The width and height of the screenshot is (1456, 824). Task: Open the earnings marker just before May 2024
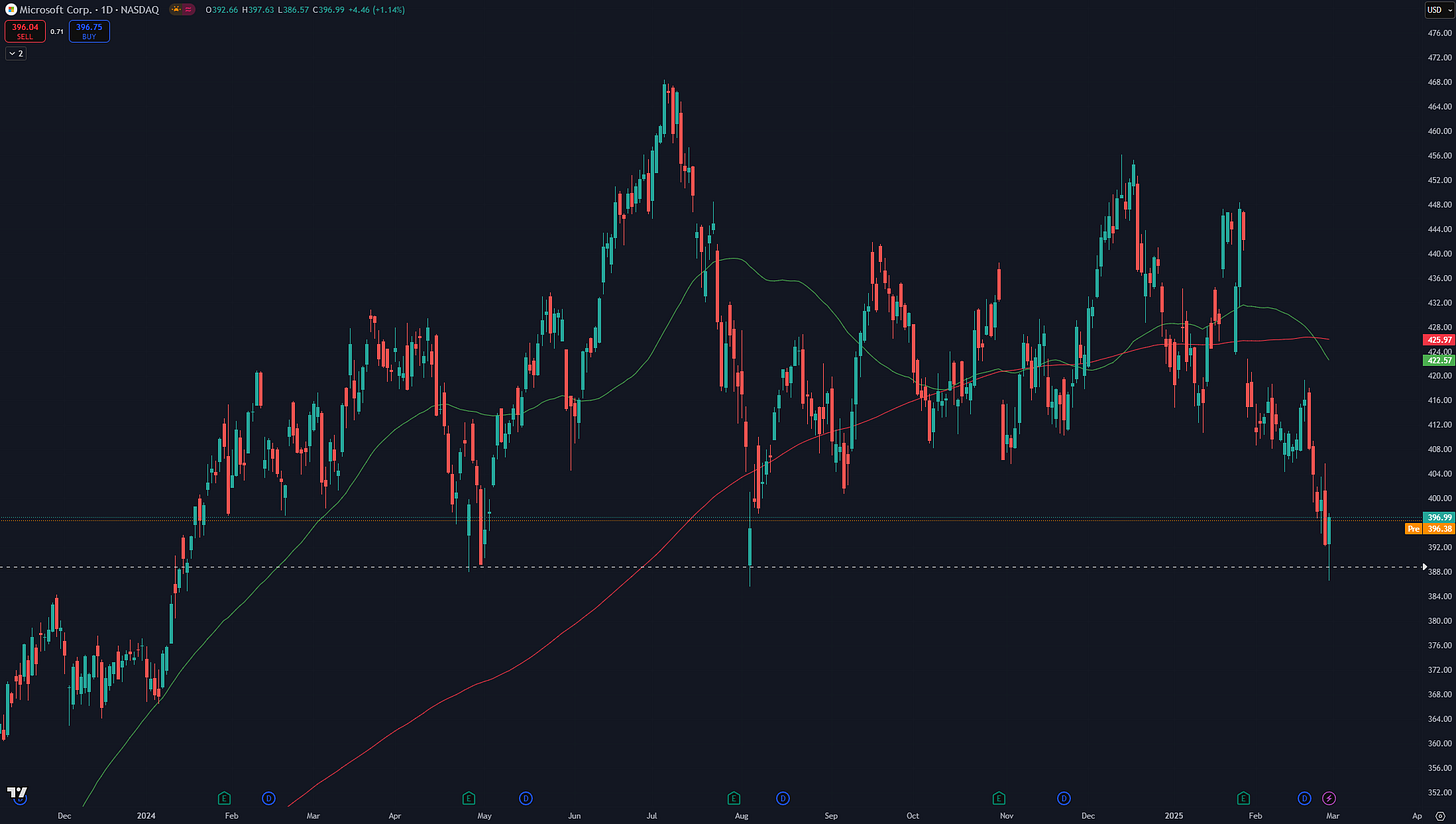(x=468, y=798)
